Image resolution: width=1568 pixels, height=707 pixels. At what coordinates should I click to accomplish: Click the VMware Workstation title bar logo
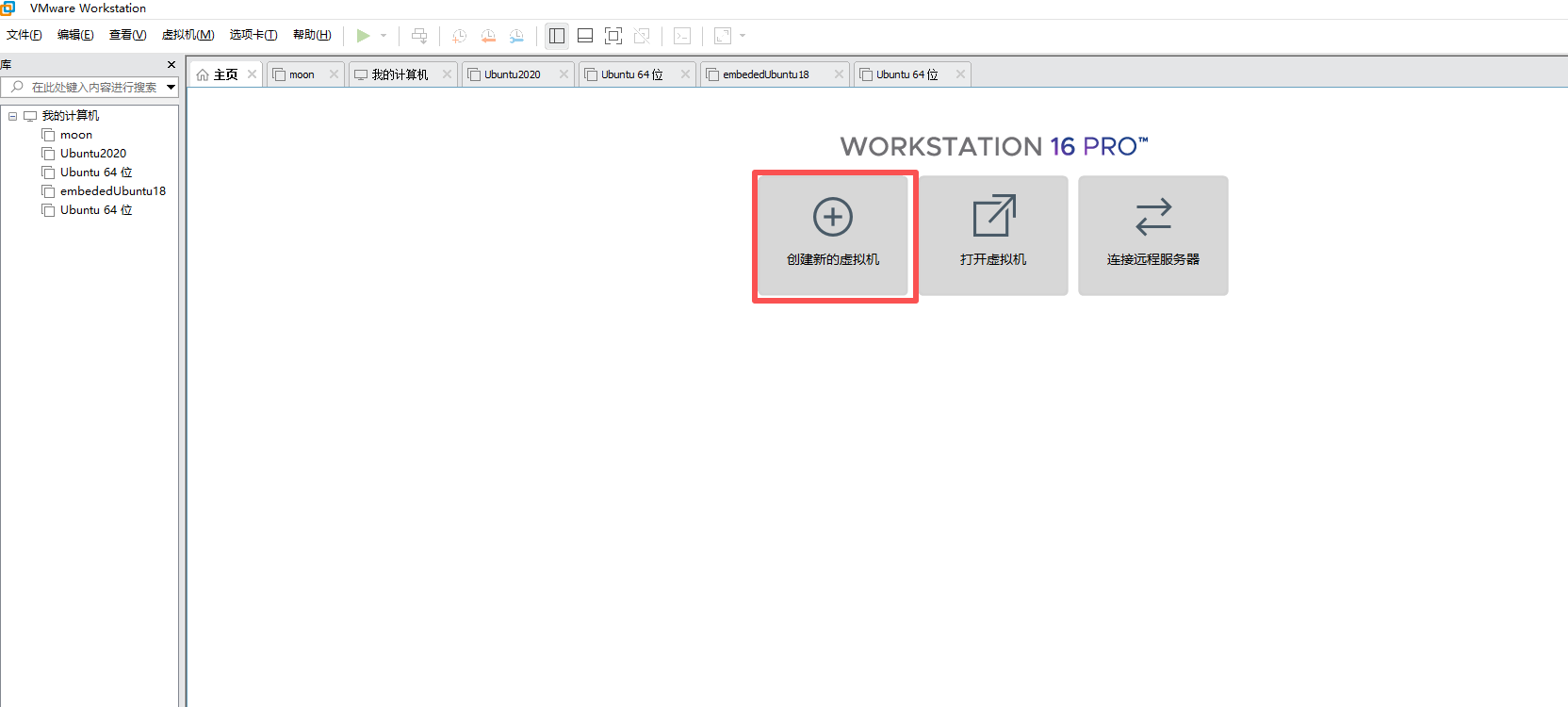pyautogui.click(x=8, y=8)
